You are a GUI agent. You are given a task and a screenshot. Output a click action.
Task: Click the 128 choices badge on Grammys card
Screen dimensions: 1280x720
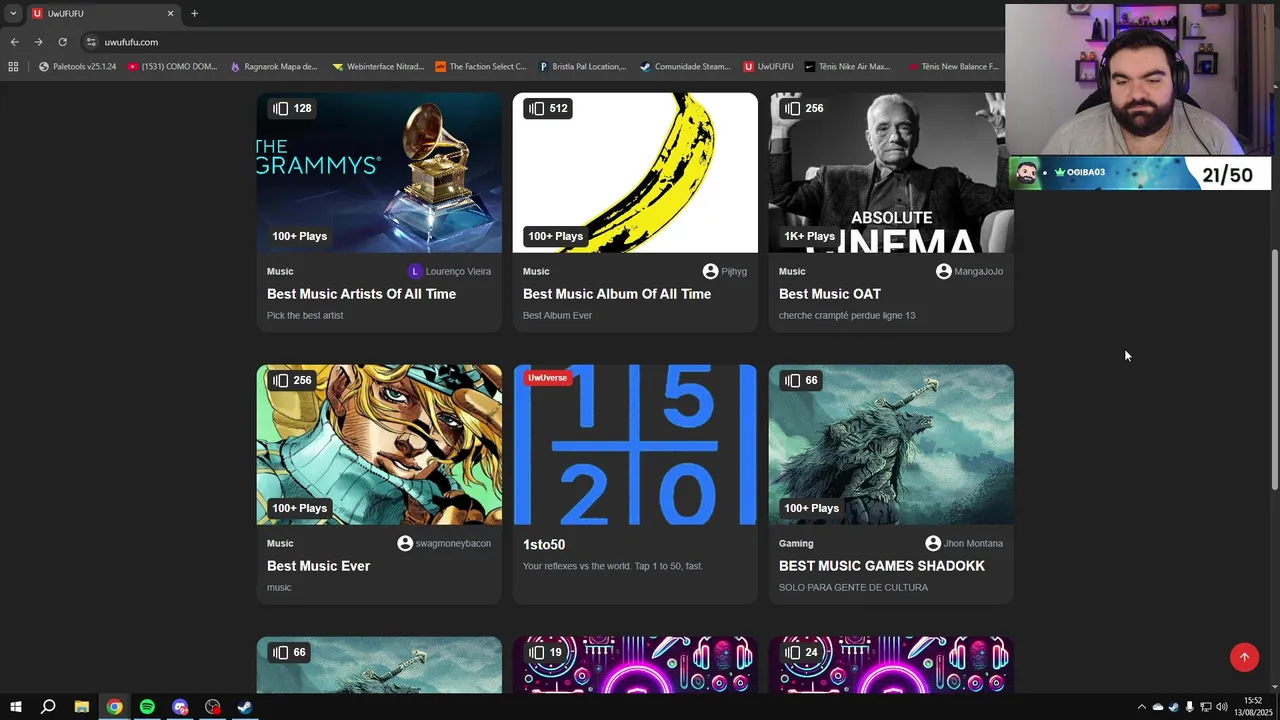(x=292, y=108)
